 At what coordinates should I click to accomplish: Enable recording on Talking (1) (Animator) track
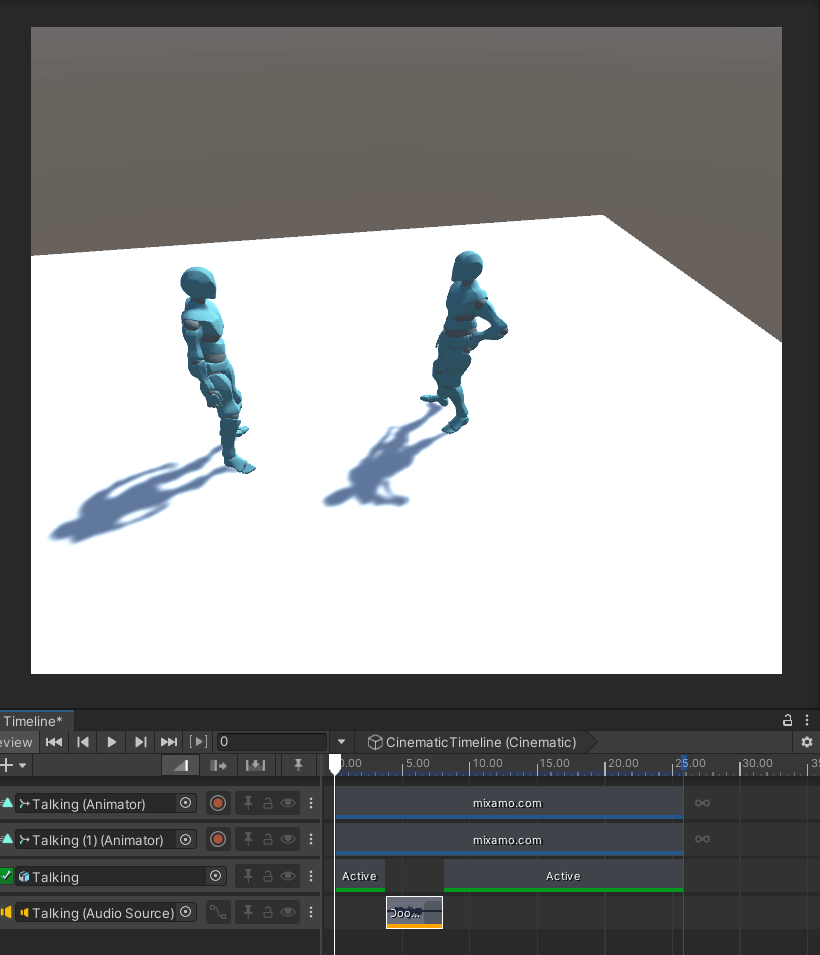click(x=218, y=840)
